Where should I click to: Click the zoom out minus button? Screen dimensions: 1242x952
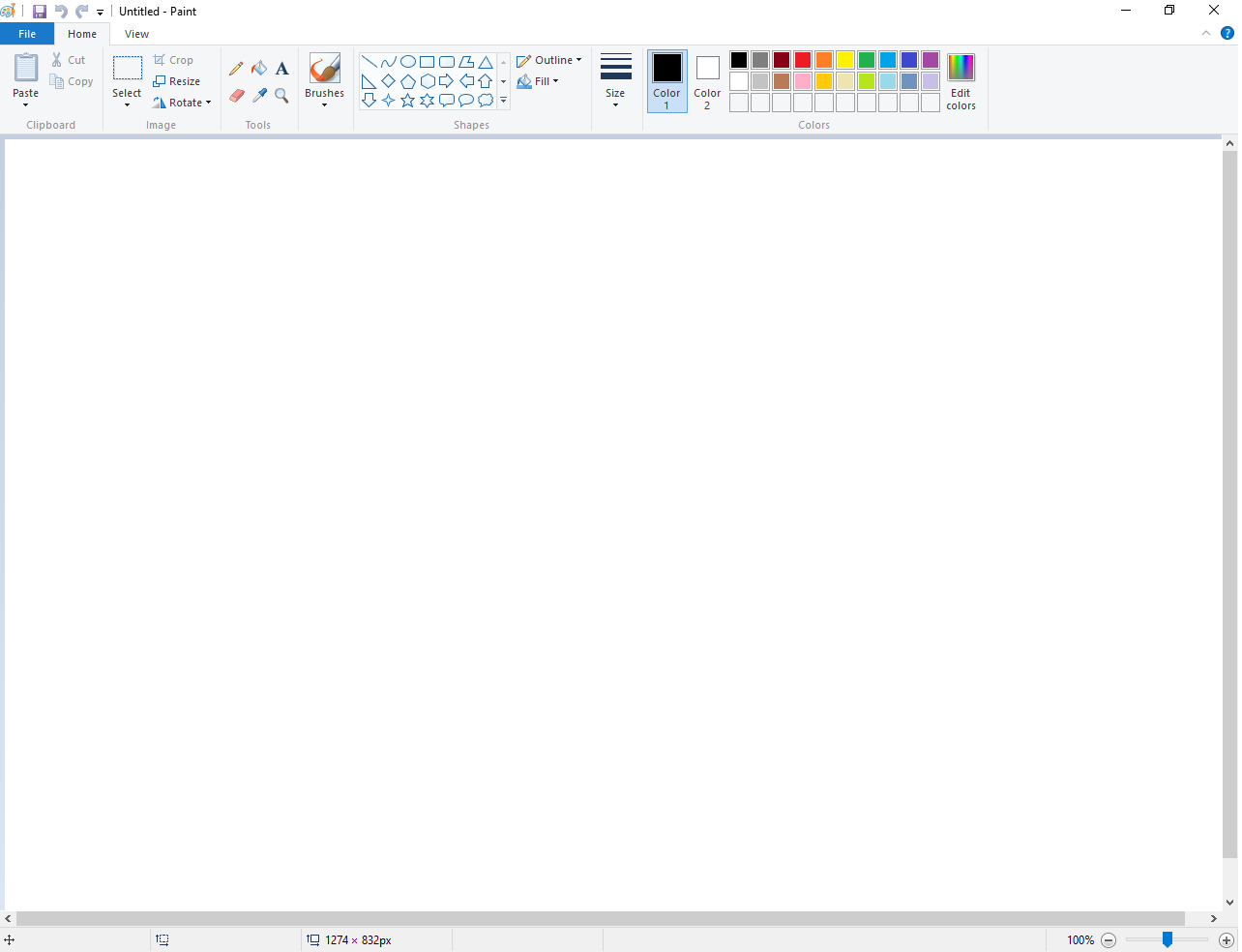tap(1109, 940)
